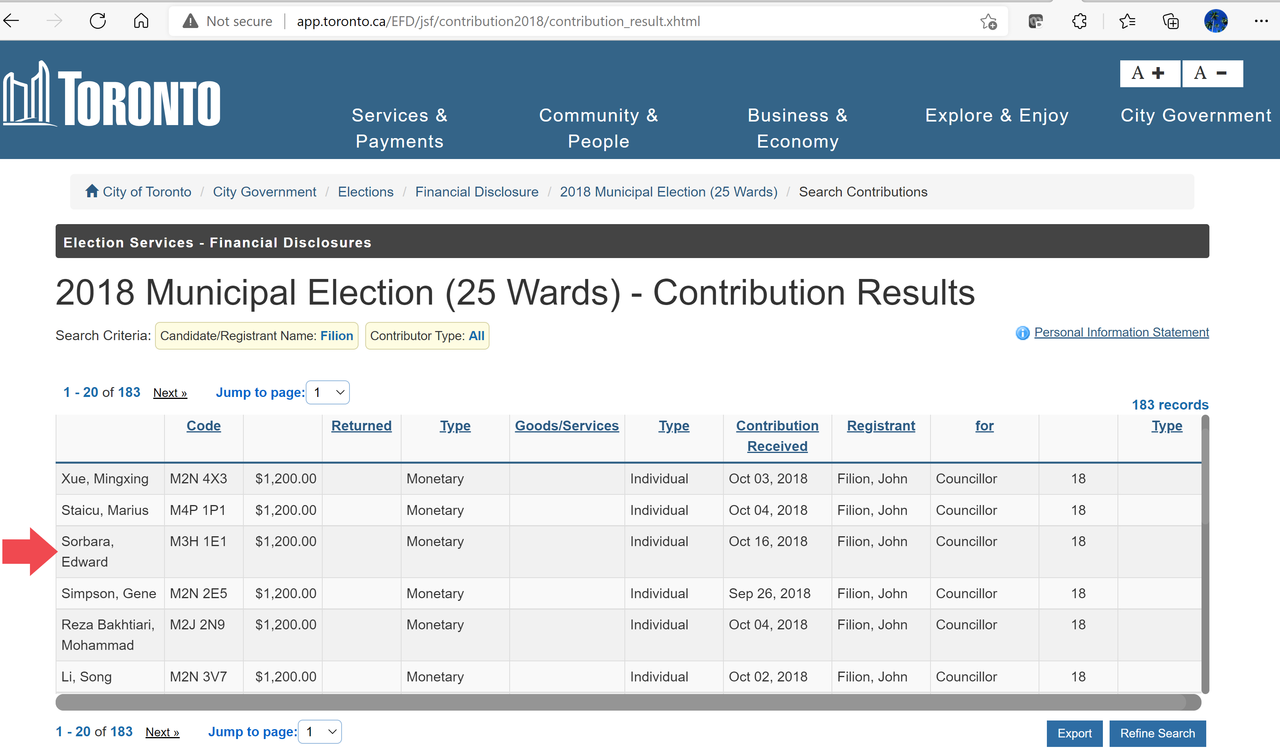Open browser Settings and more menu

(1259, 21)
